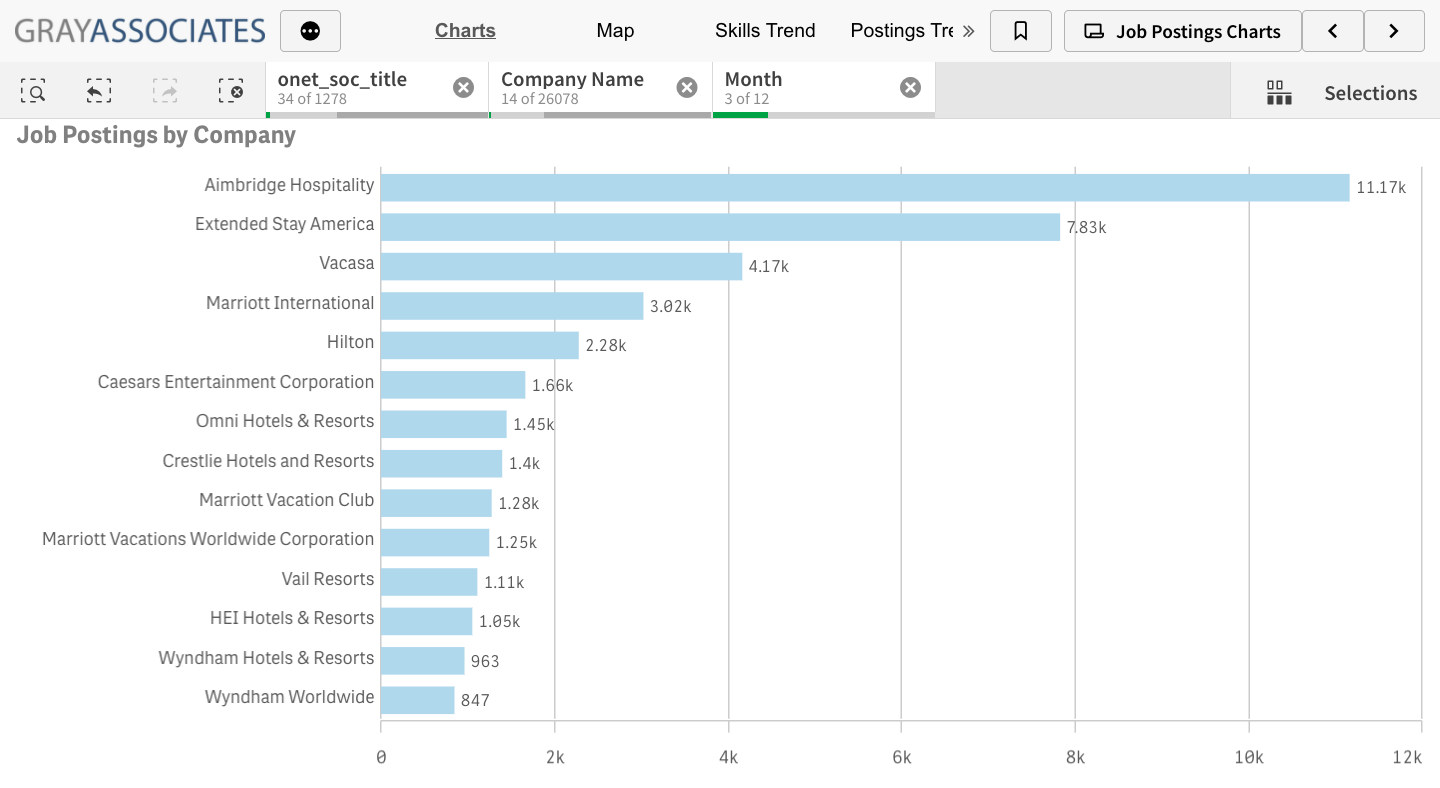Select the Vacasa bar
The width and height of the screenshot is (1440, 788).
pos(561,266)
